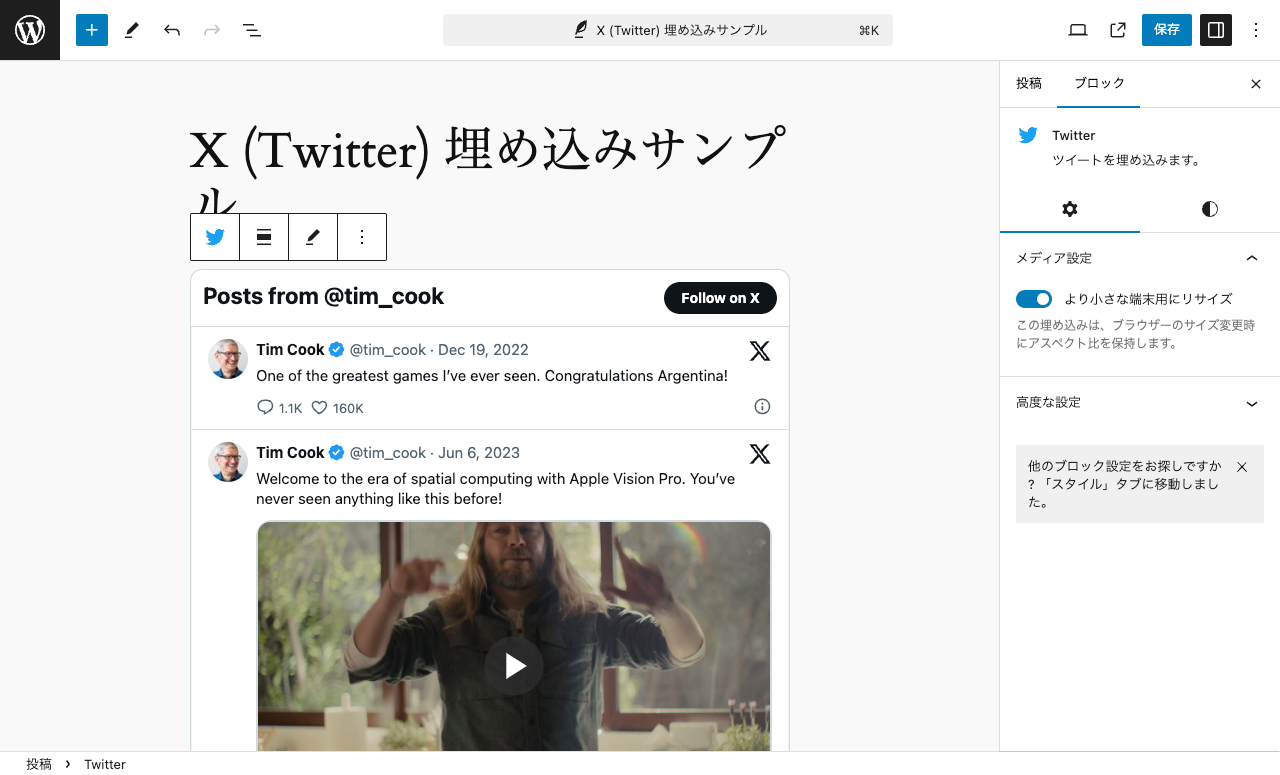Click the Follow on X button
Screen dimensions: 1280x775
[x=720, y=298]
